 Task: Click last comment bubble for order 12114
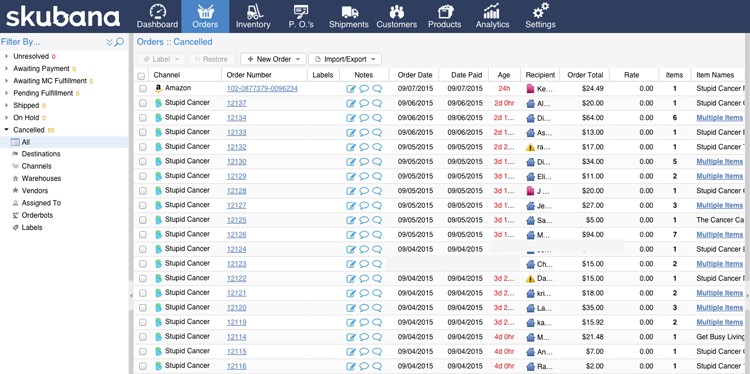pyautogui.click(x=377, y=337)
